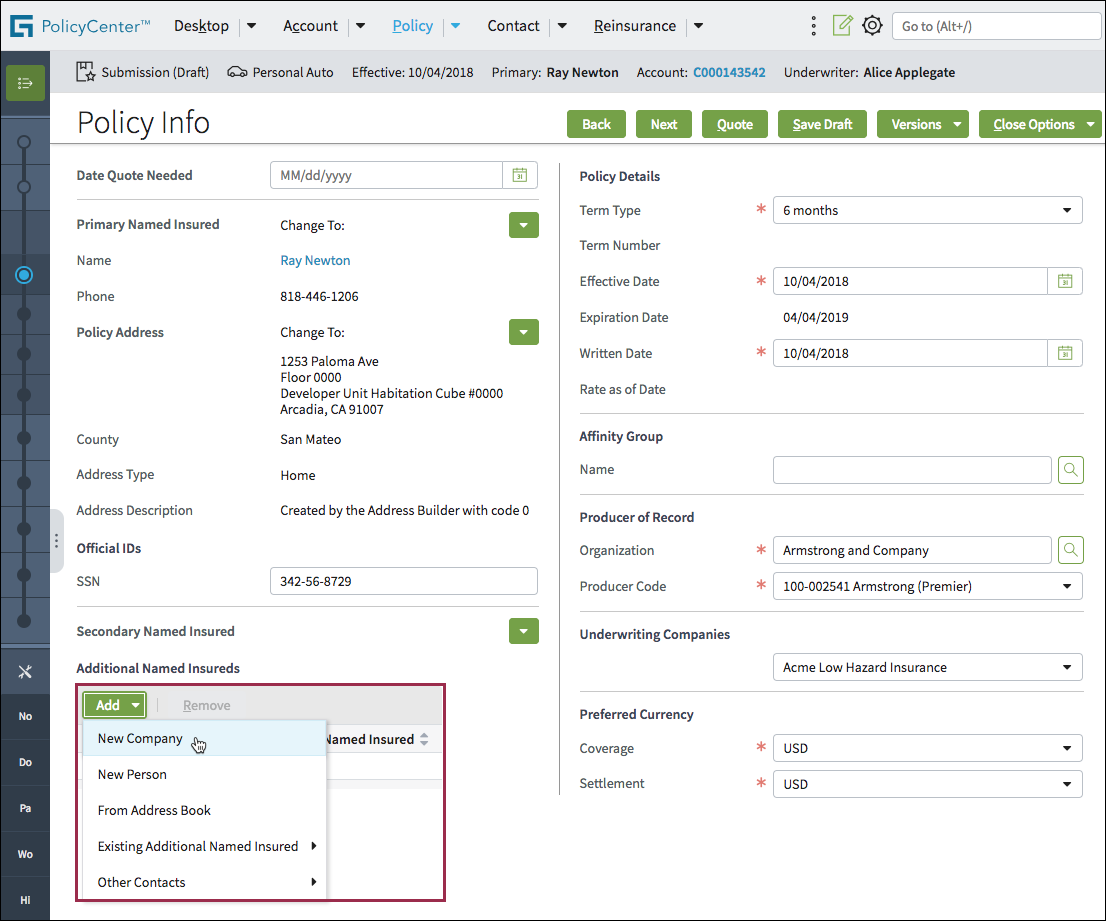Click the search icon beside Affinity Group Name
This screenshot has height=921, width=1106.
click(1070, 469)
